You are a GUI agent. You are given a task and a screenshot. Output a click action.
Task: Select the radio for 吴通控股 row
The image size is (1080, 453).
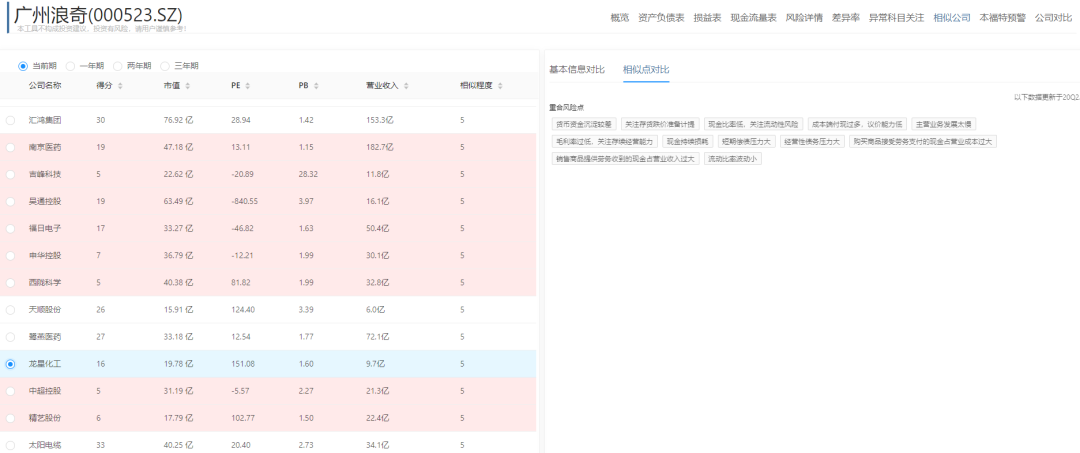pos(10,202)
